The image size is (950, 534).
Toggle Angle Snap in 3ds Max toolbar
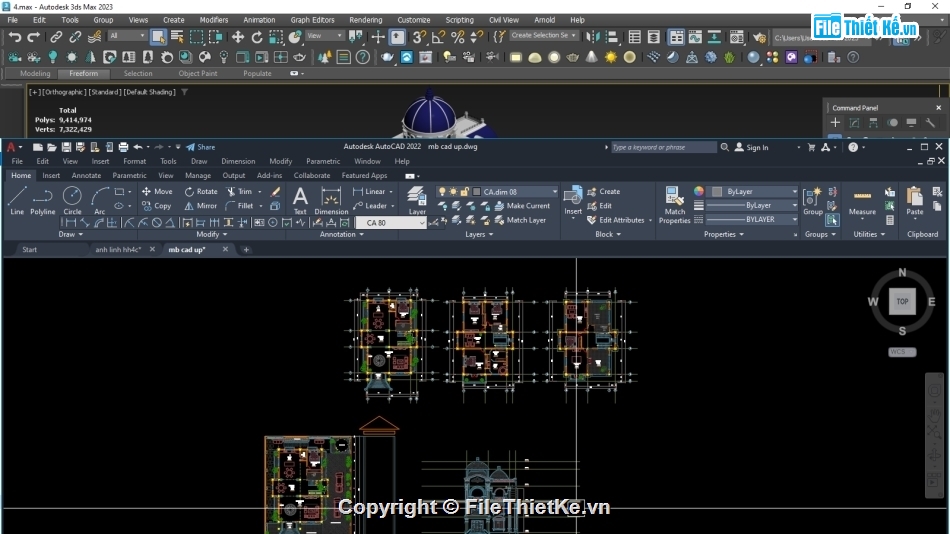[x=438, y=37]
